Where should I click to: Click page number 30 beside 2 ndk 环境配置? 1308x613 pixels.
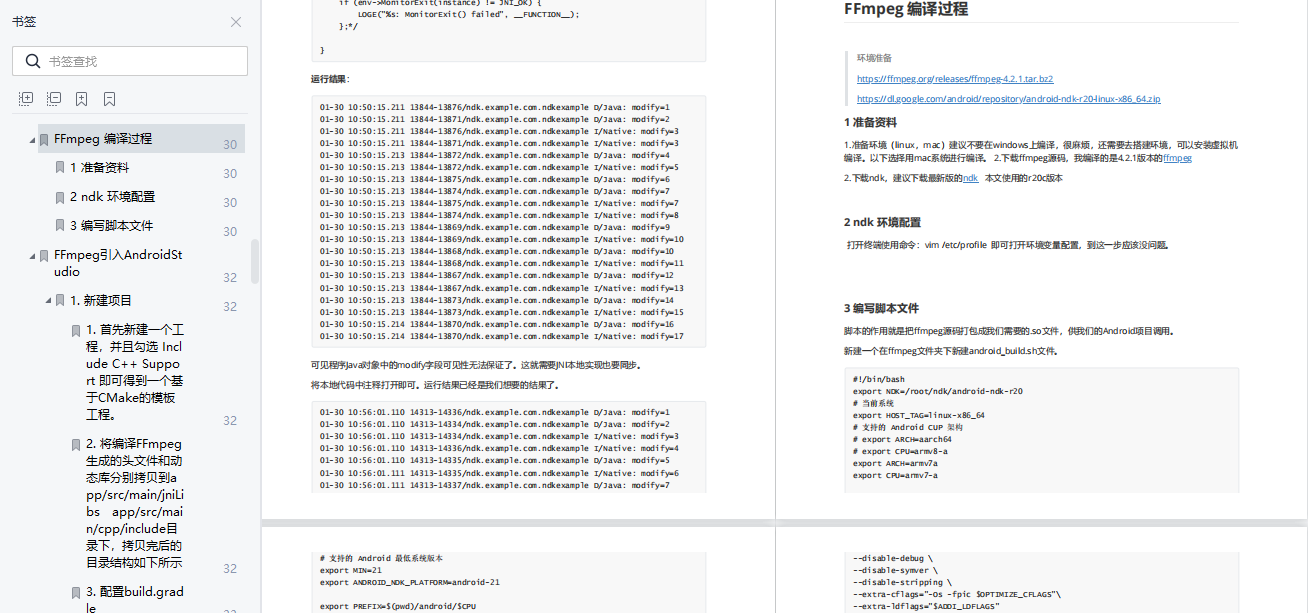[x=230, y=203]
